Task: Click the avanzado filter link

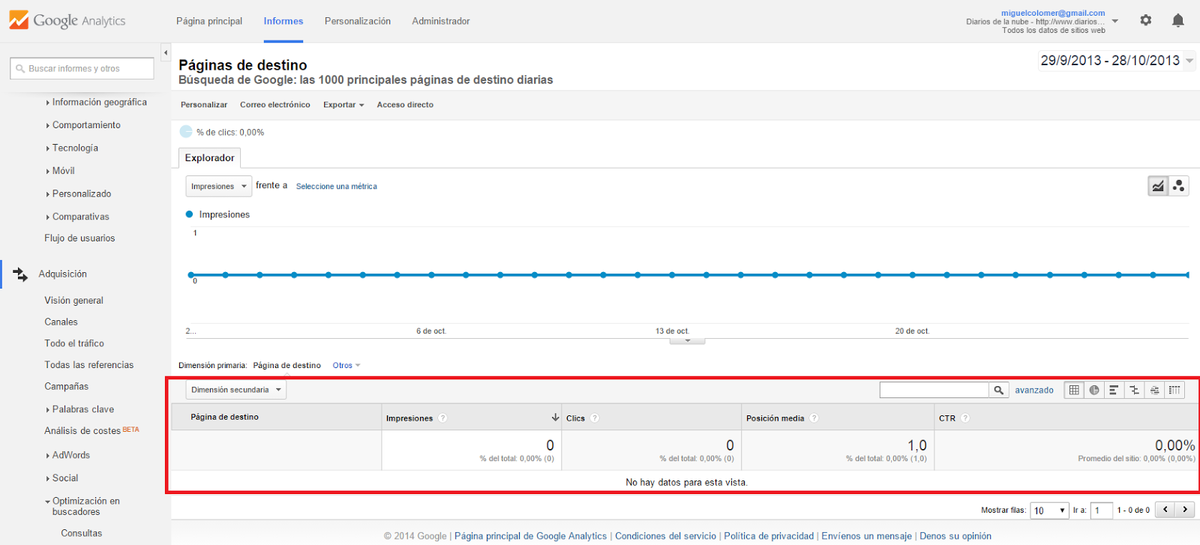Action: [1034, 390]
